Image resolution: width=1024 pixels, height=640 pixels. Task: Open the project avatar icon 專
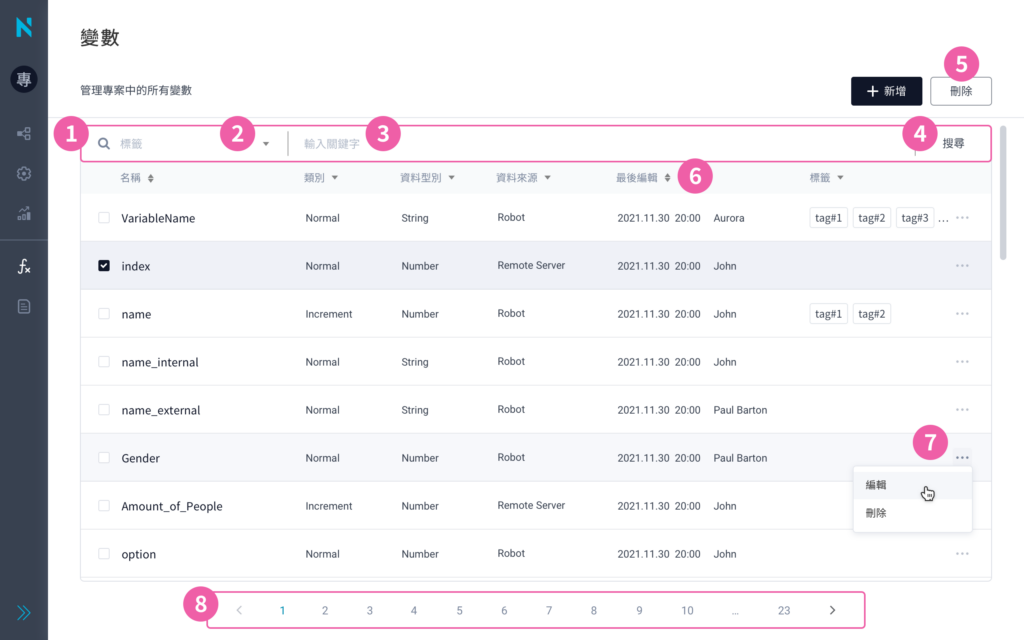click(x=24, y=80)
